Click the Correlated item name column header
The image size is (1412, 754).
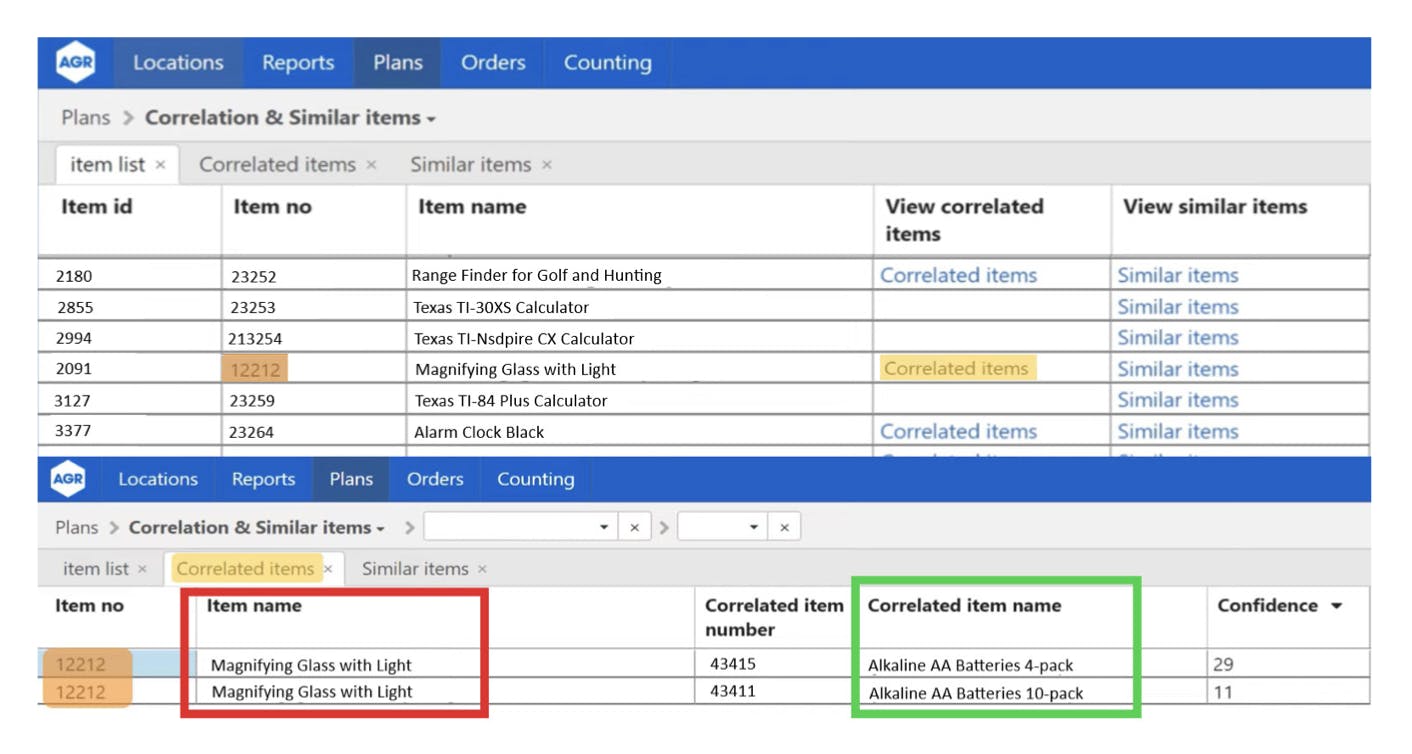pos(964,606)
